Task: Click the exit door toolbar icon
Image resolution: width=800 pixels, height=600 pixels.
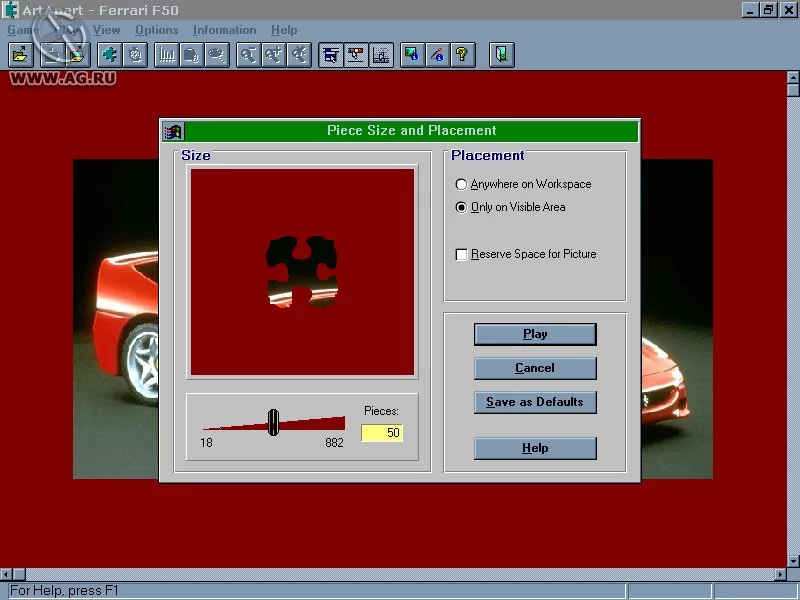Action: click(502, 55)
